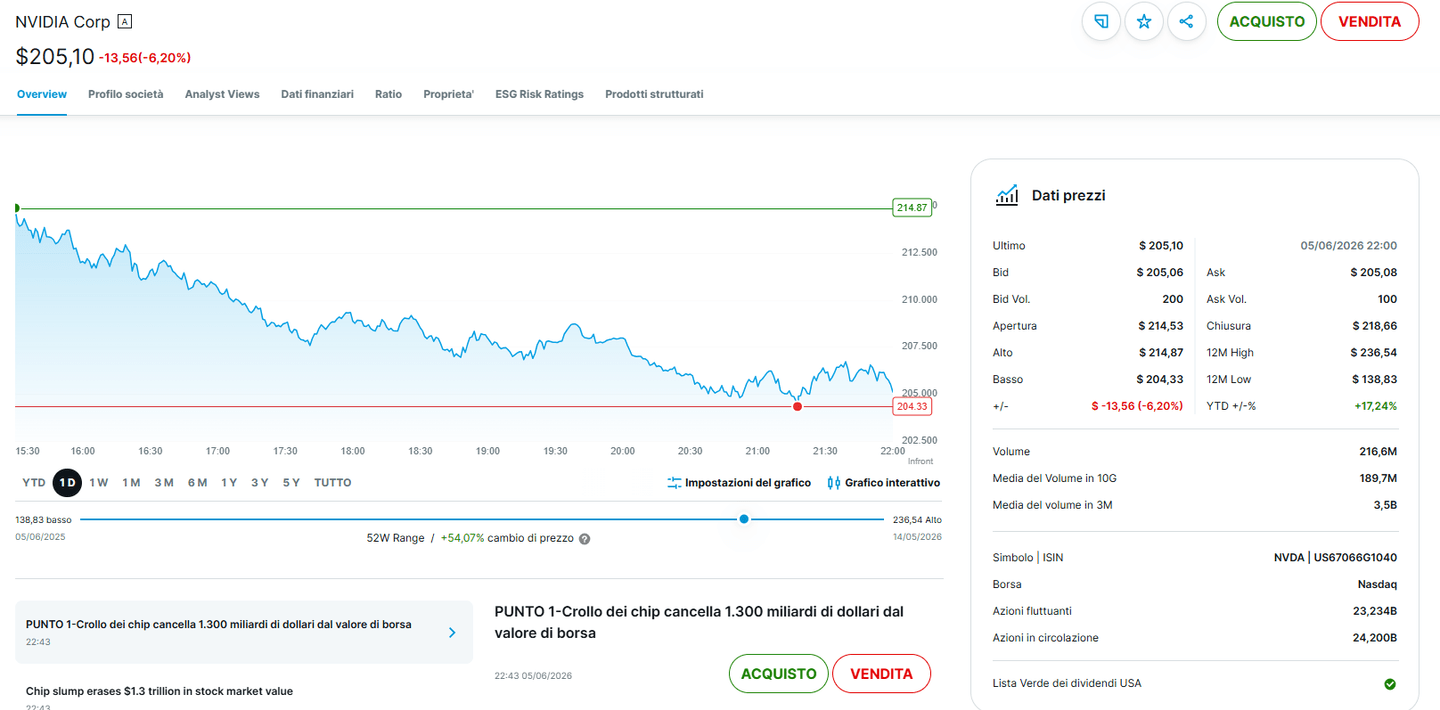
Task: Click the 12M High value $ 236,54
Action: (1374, 353)
